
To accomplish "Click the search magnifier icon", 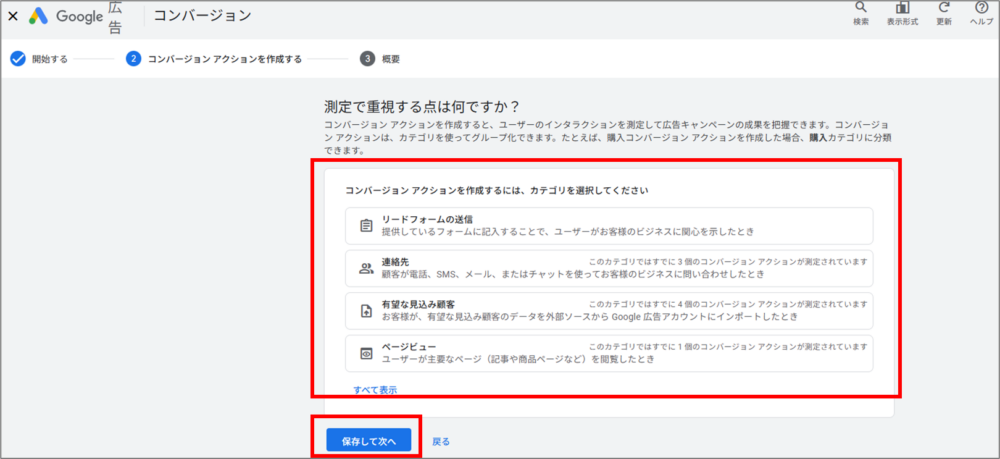I will pos(860,8).
